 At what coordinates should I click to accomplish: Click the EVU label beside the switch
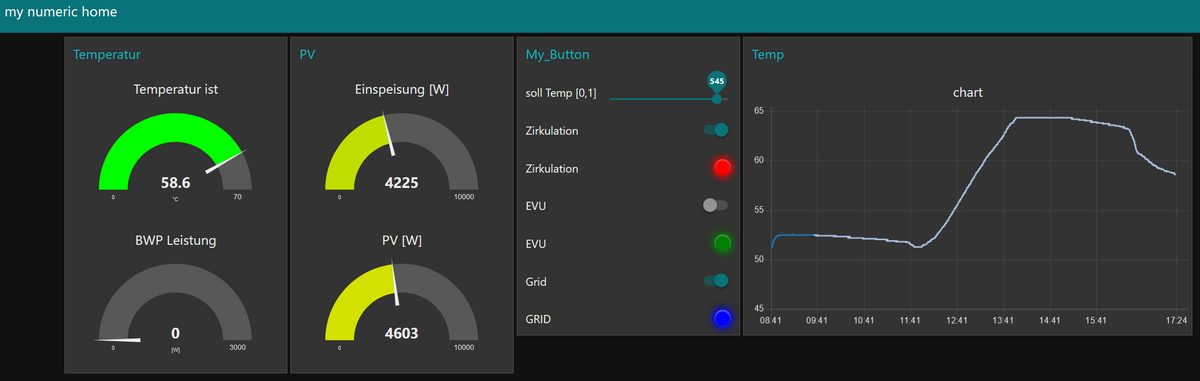click(x=536, y=206)
